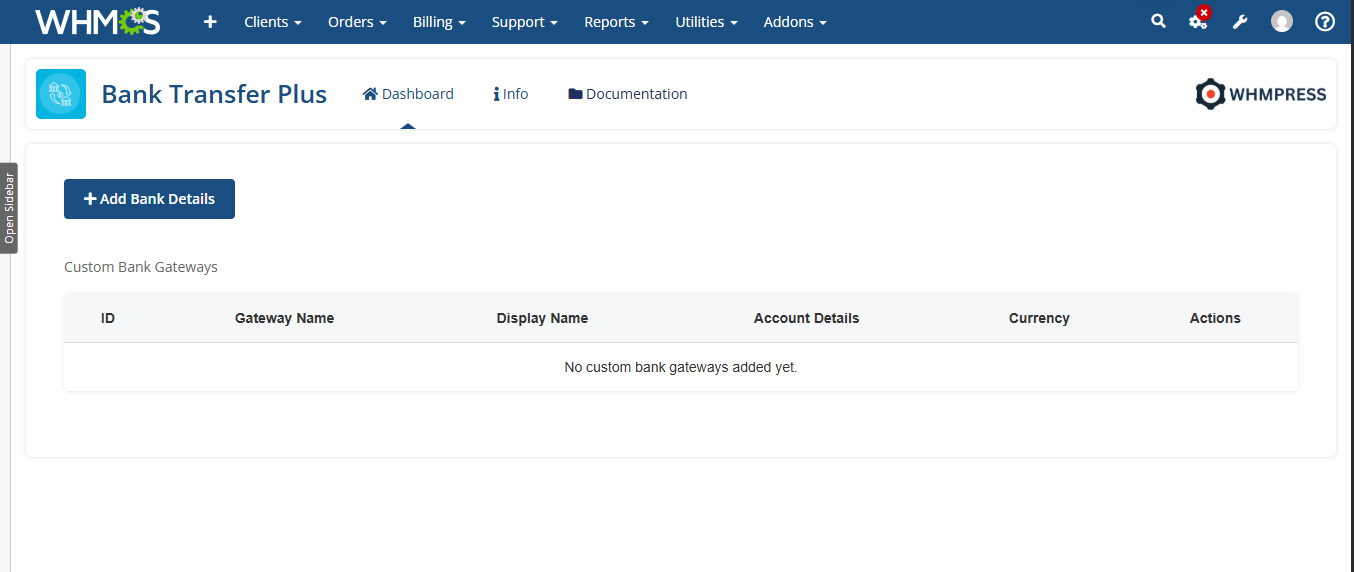The width and height of the screenshot is (1354, 572).
Task: Switch to the Info tab
Action: point(511,94)
